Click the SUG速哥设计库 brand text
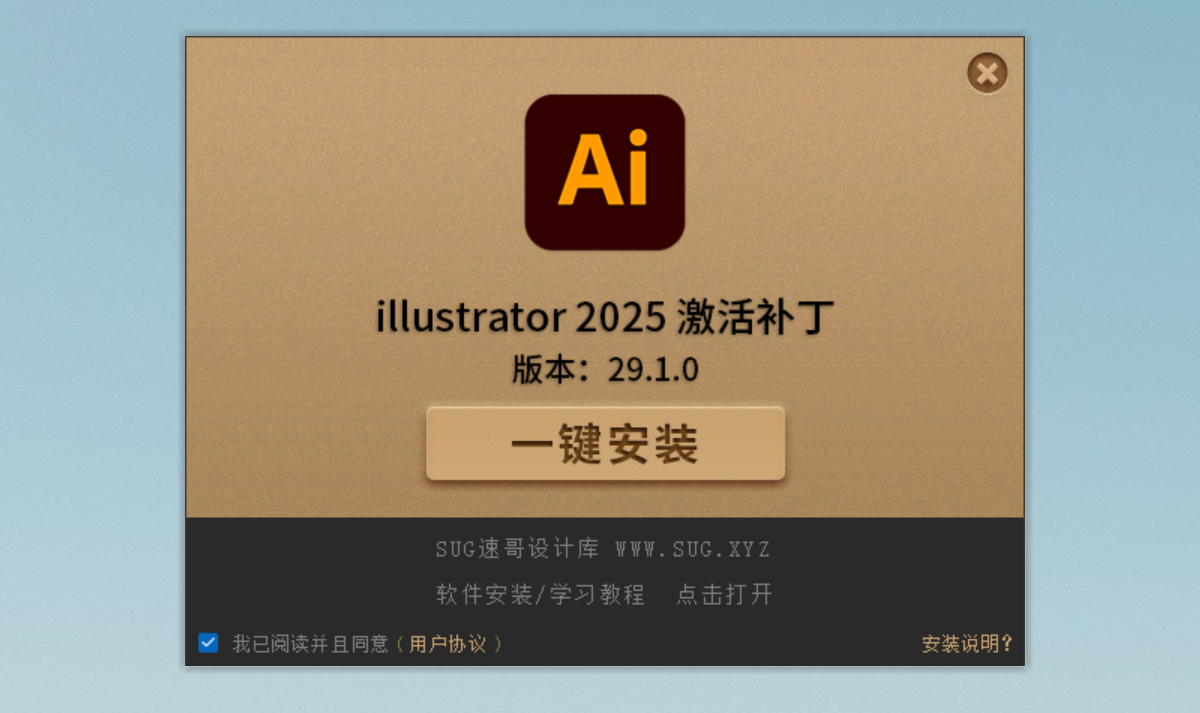This screenshot has width=1200, height=713. pyautogui.click(x=517, y=549)
